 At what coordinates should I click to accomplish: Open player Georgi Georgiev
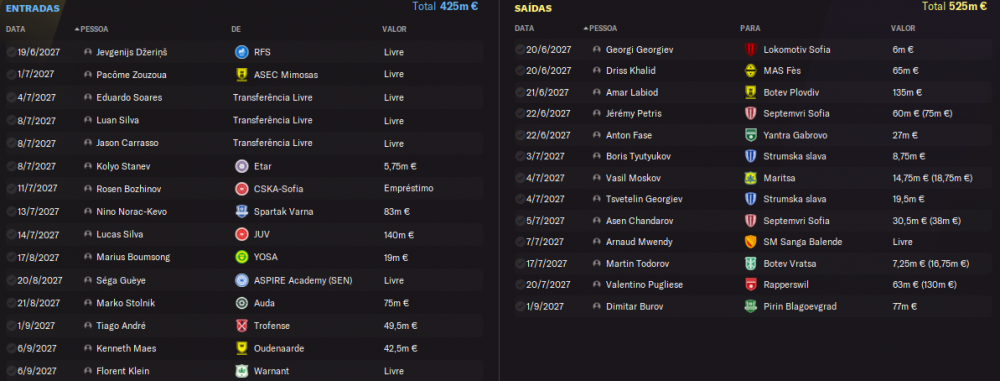[640, 49]
